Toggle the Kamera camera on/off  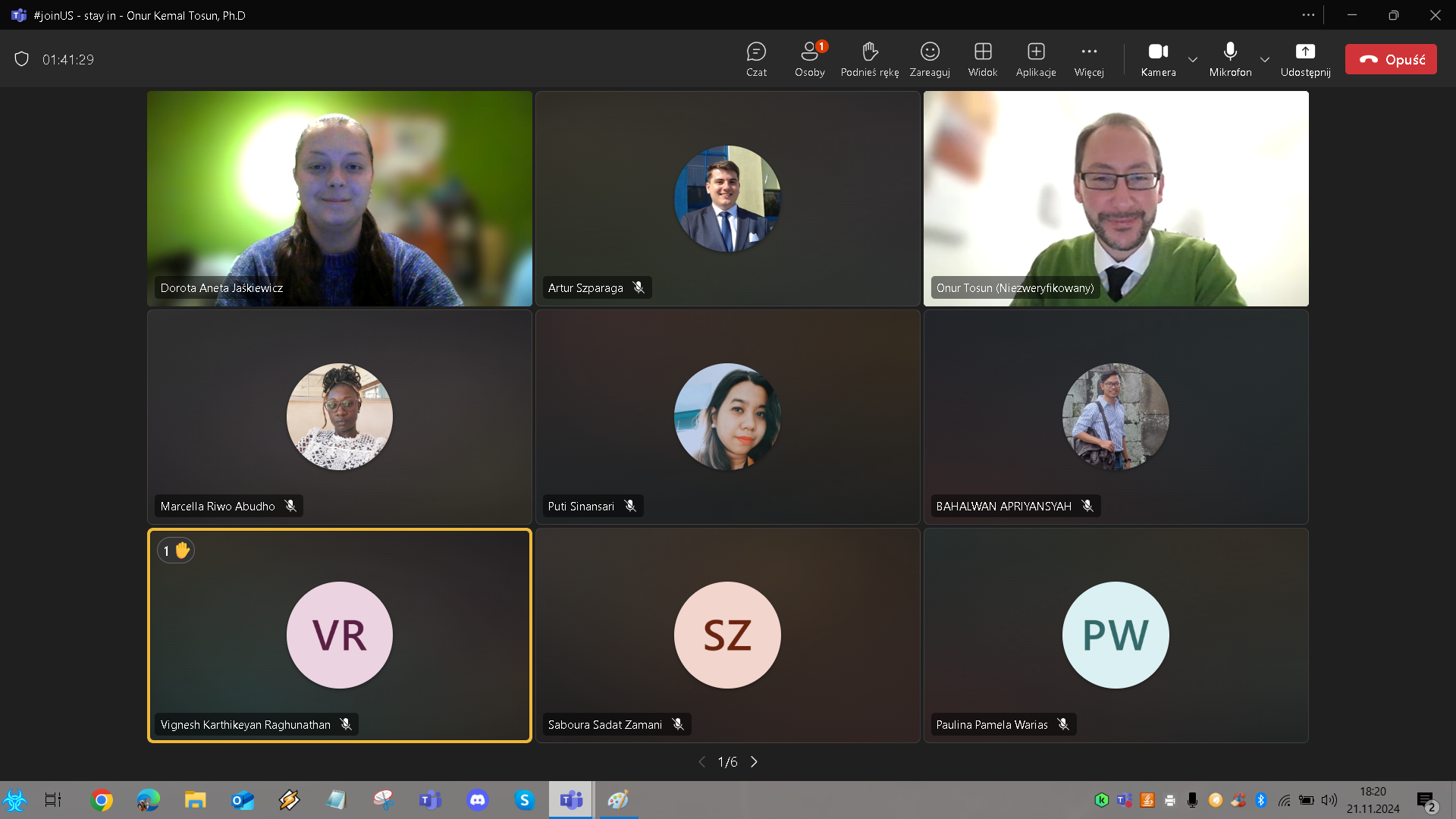click(x=1158, y=59)
